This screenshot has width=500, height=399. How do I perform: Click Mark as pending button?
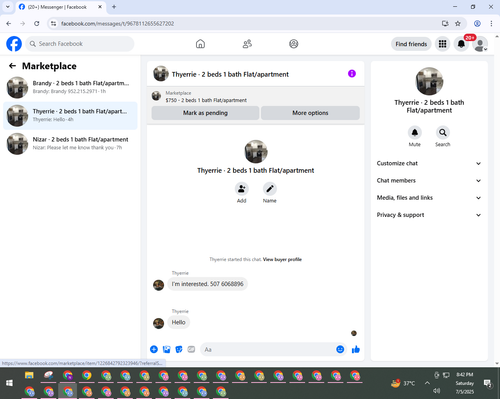205,113
